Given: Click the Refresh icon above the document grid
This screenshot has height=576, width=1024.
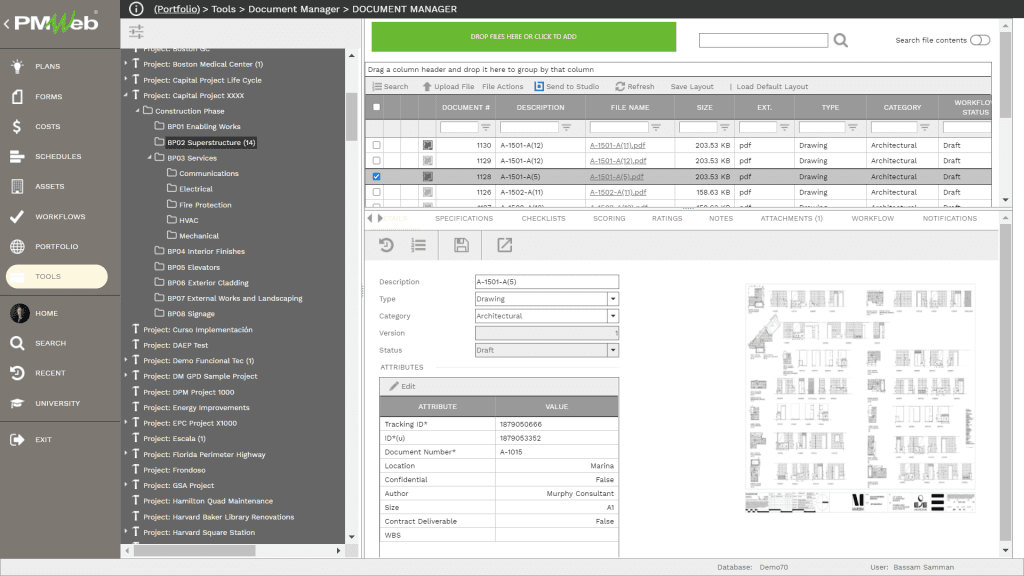Looking at the screenshot, I should point(637,85).
